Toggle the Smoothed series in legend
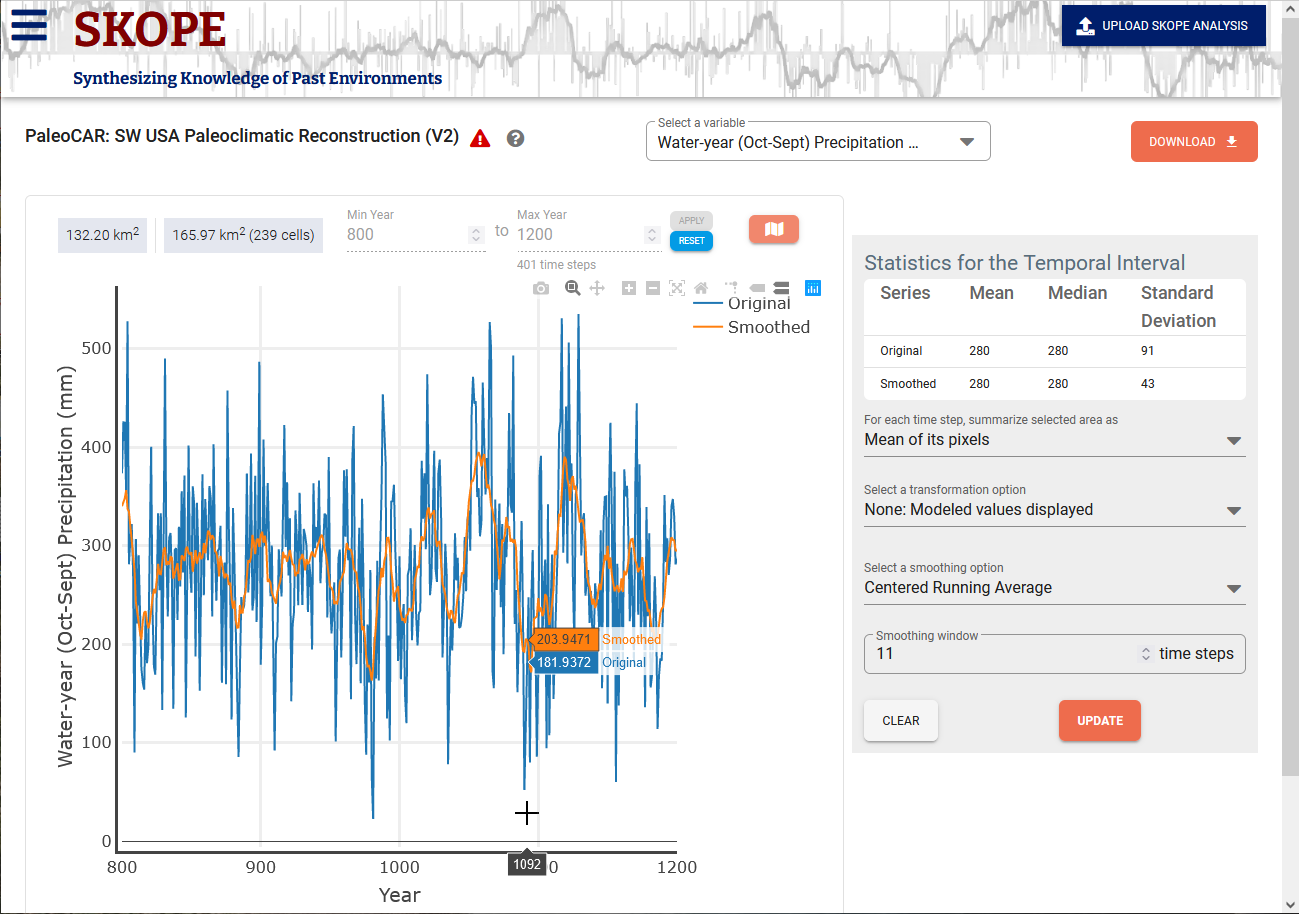Image resolution: width=1299 pixels, height=914 pixels. [x=752, y=327]
